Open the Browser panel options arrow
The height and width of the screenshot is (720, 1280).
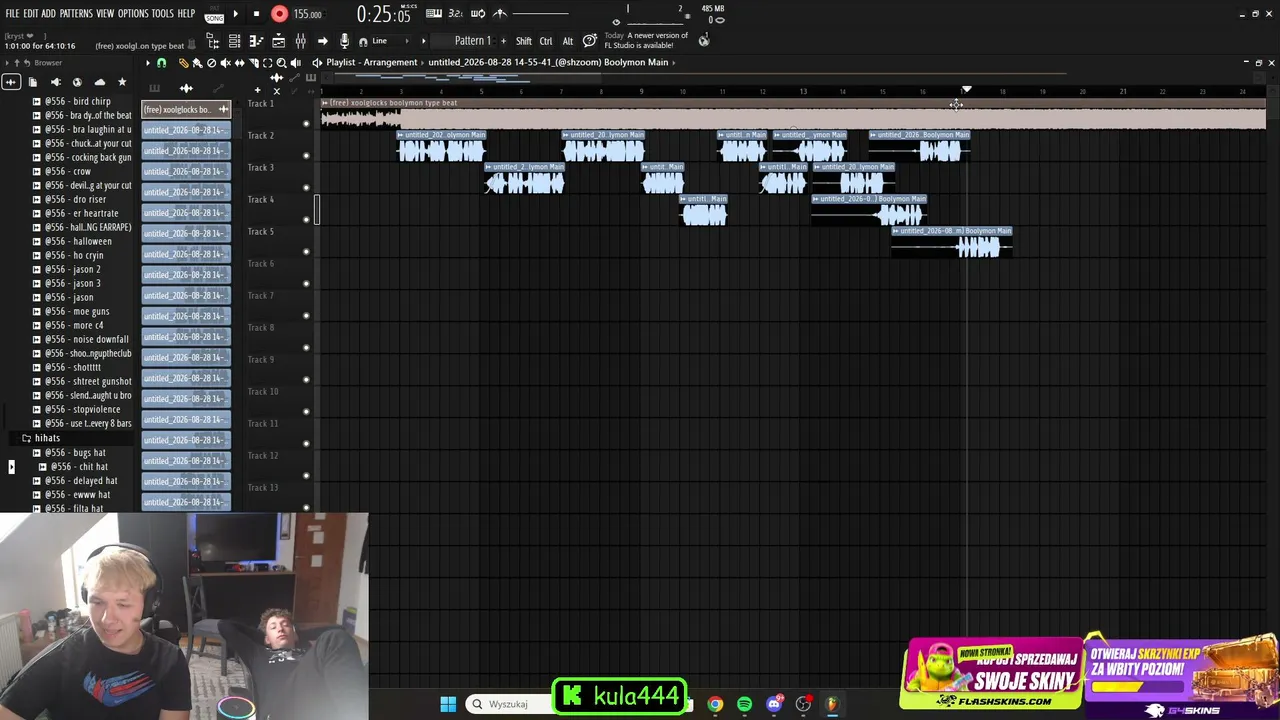[x=7, y=63]
